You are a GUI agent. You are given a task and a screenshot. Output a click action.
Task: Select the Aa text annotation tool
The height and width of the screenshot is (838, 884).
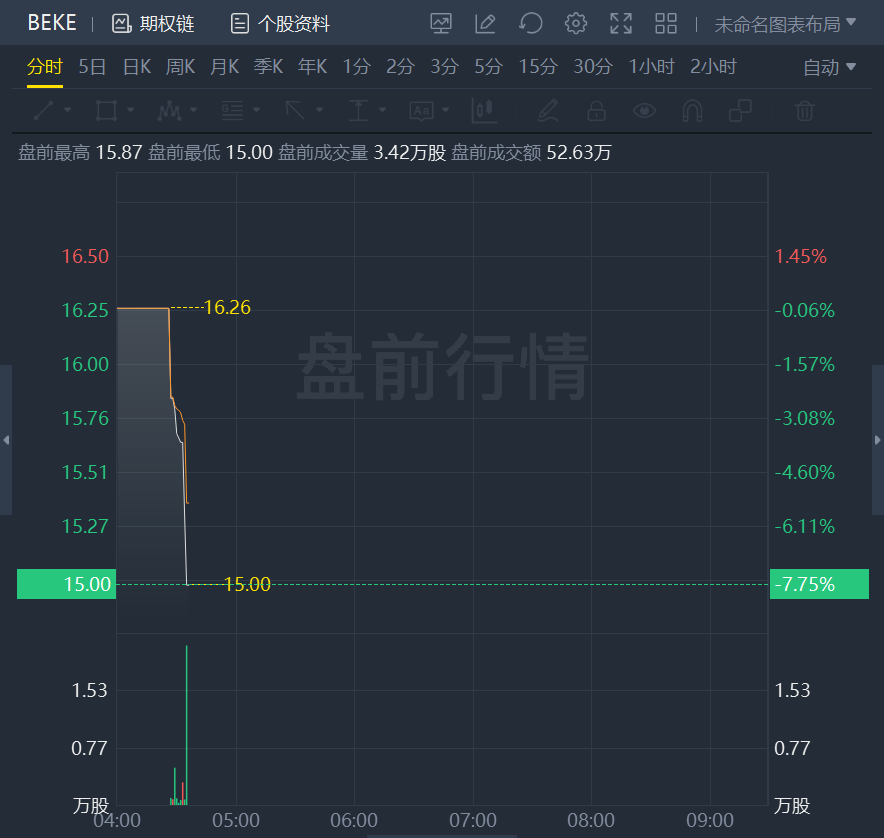[421, 111]
